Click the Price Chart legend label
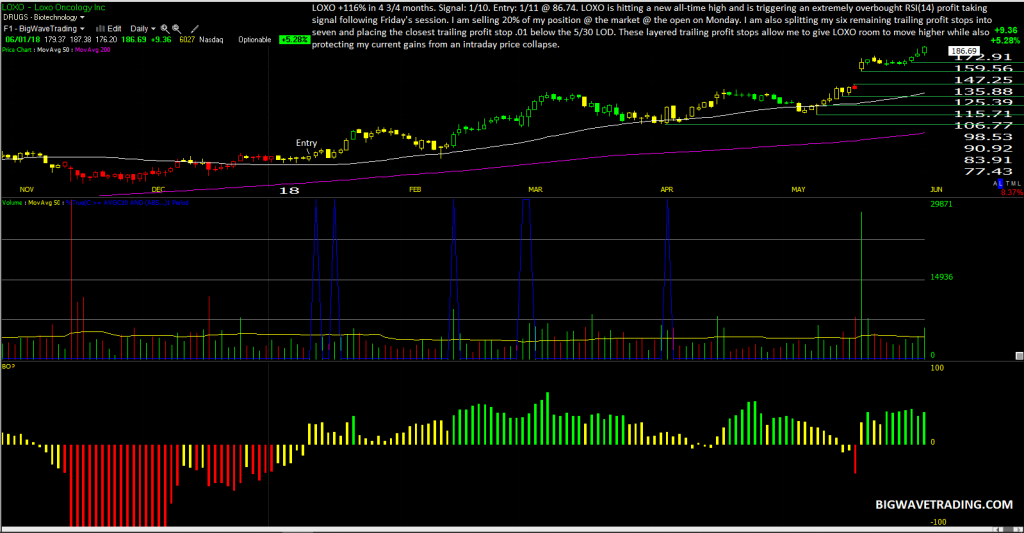Viewport: 1024px width, 533px height. pyautogui.click(x=16, y=50)
